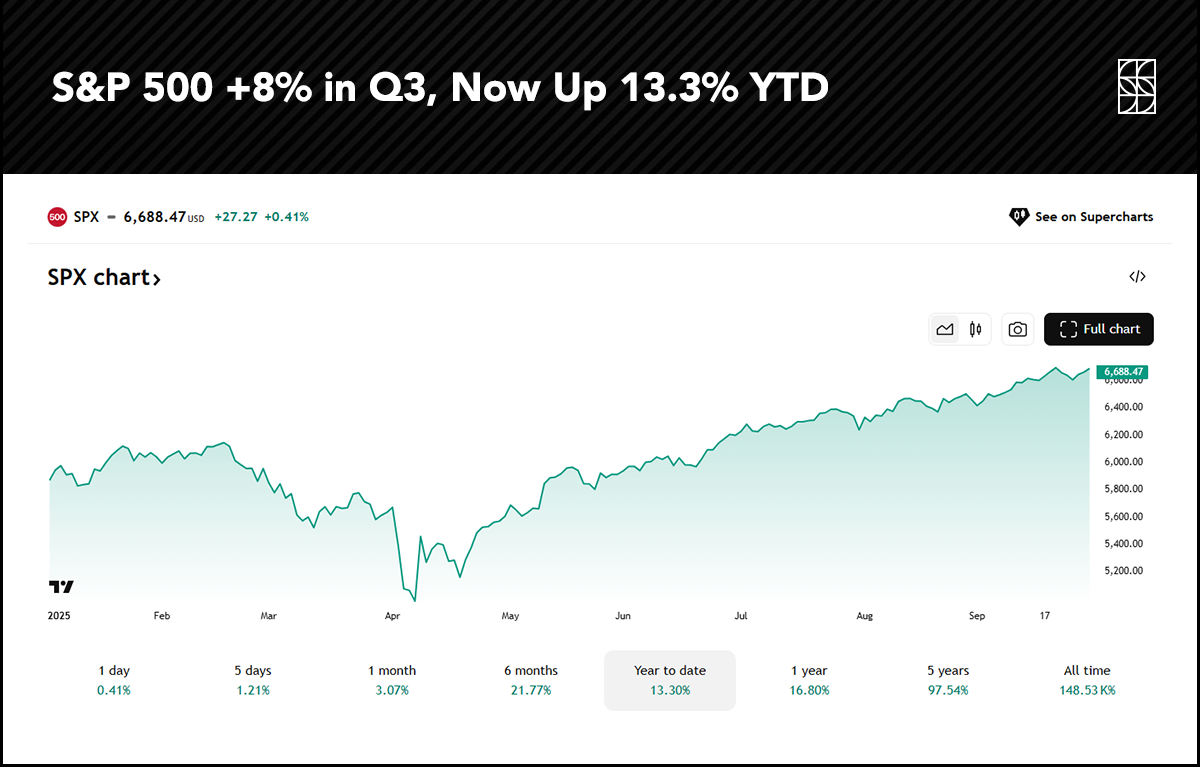1200x774 pixels.
Task: Click the embed code icon
Action: (x=1137, y=277)
